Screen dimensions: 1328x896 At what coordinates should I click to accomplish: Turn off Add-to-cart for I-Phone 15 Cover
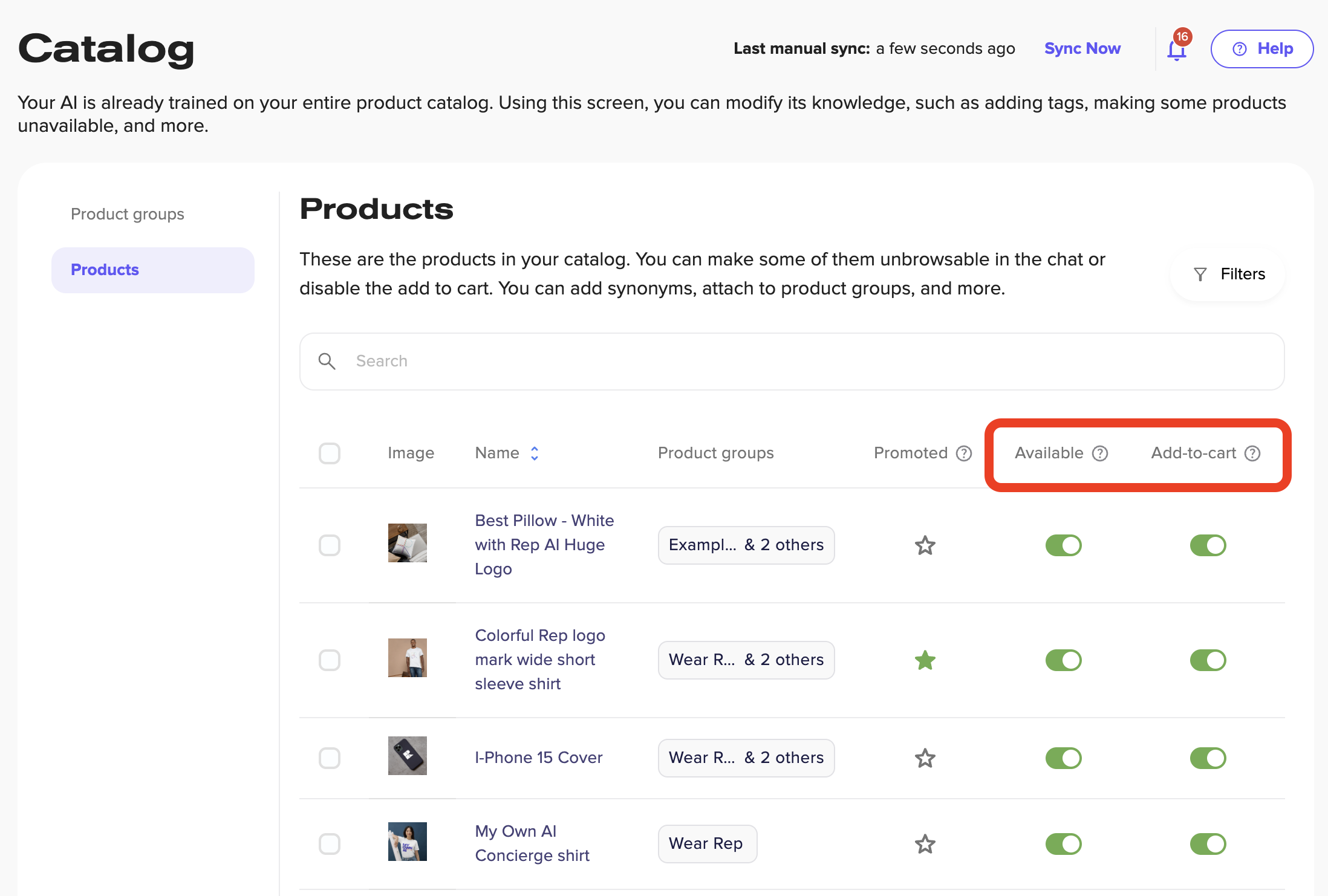point(1208,758)
